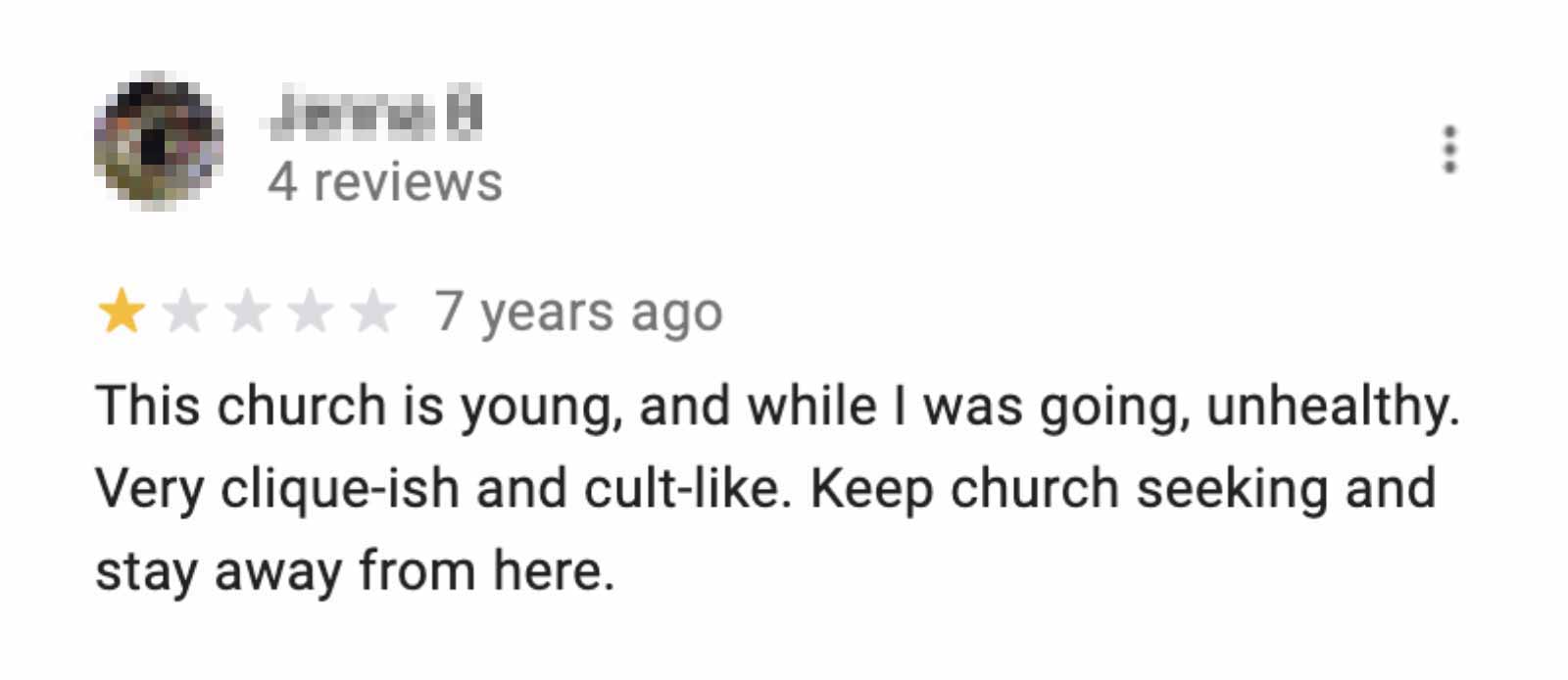
Task: Click "stay away from here" review line
Action: point(355,571)
